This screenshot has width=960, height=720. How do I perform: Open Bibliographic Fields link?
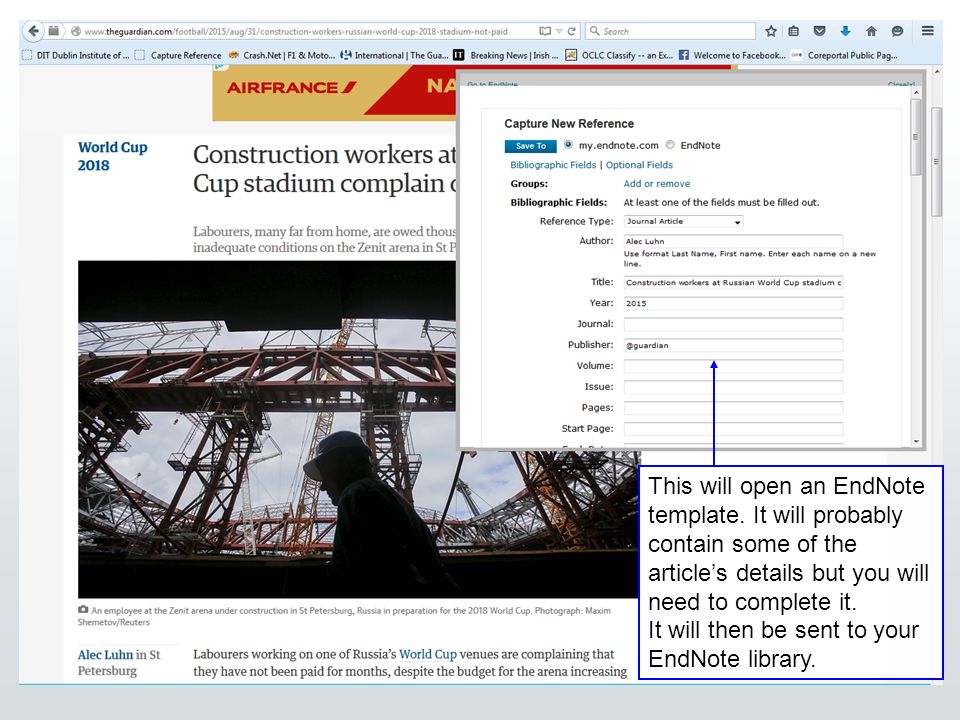[553, 165]
